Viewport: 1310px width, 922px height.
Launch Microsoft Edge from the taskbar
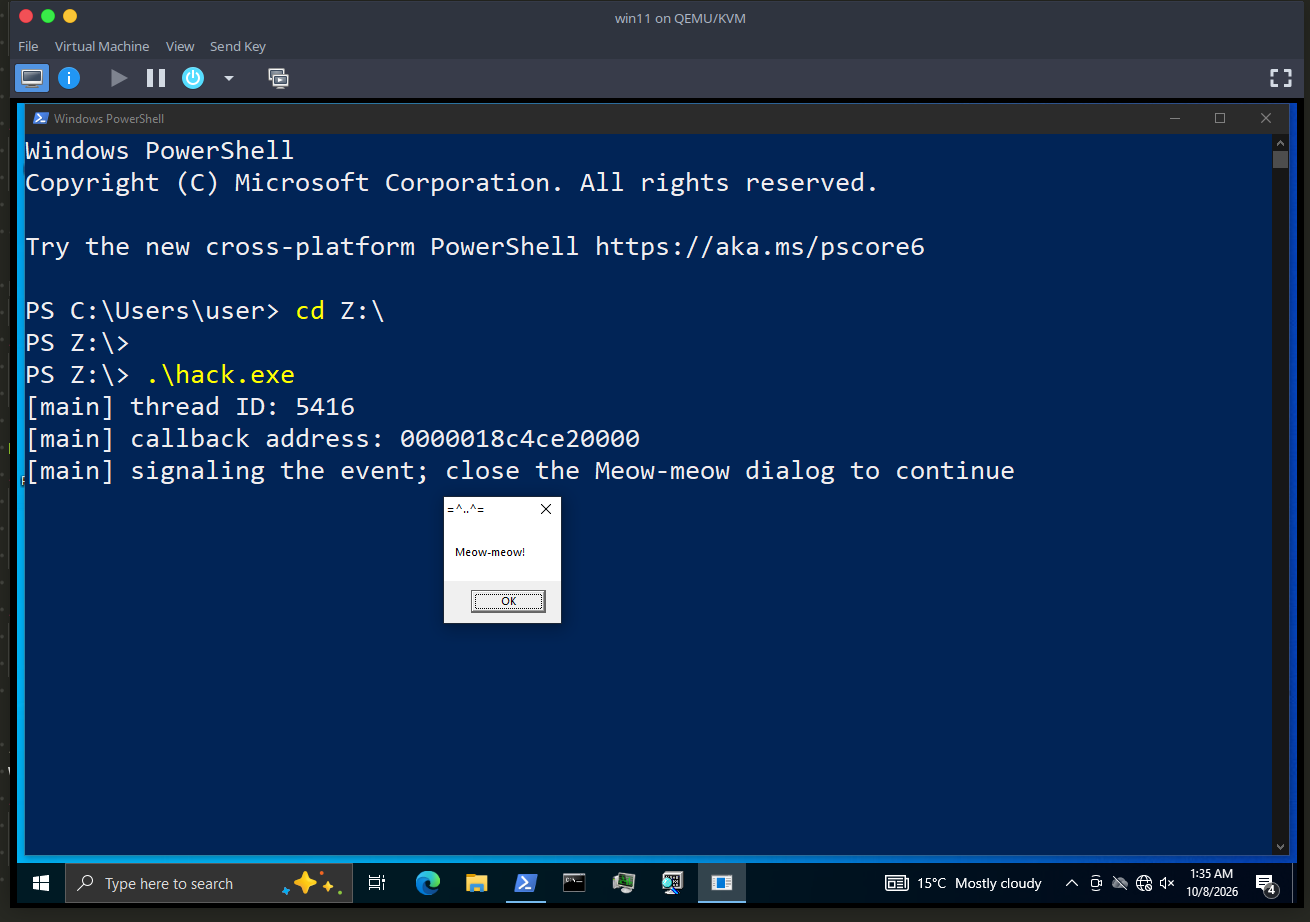click(x=428, y=883)
